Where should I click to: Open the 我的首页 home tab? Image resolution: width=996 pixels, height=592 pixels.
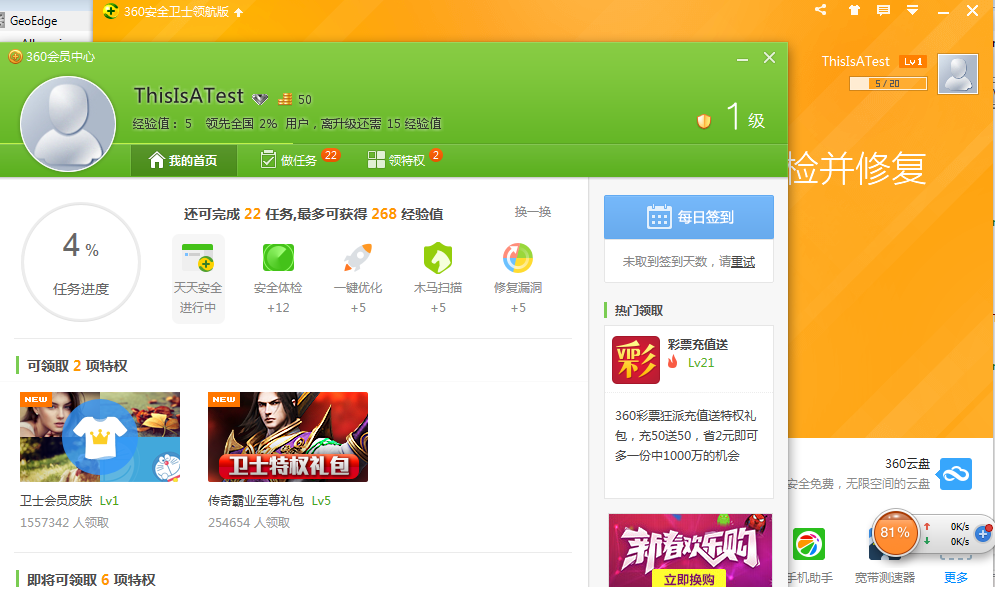(184, 160)
